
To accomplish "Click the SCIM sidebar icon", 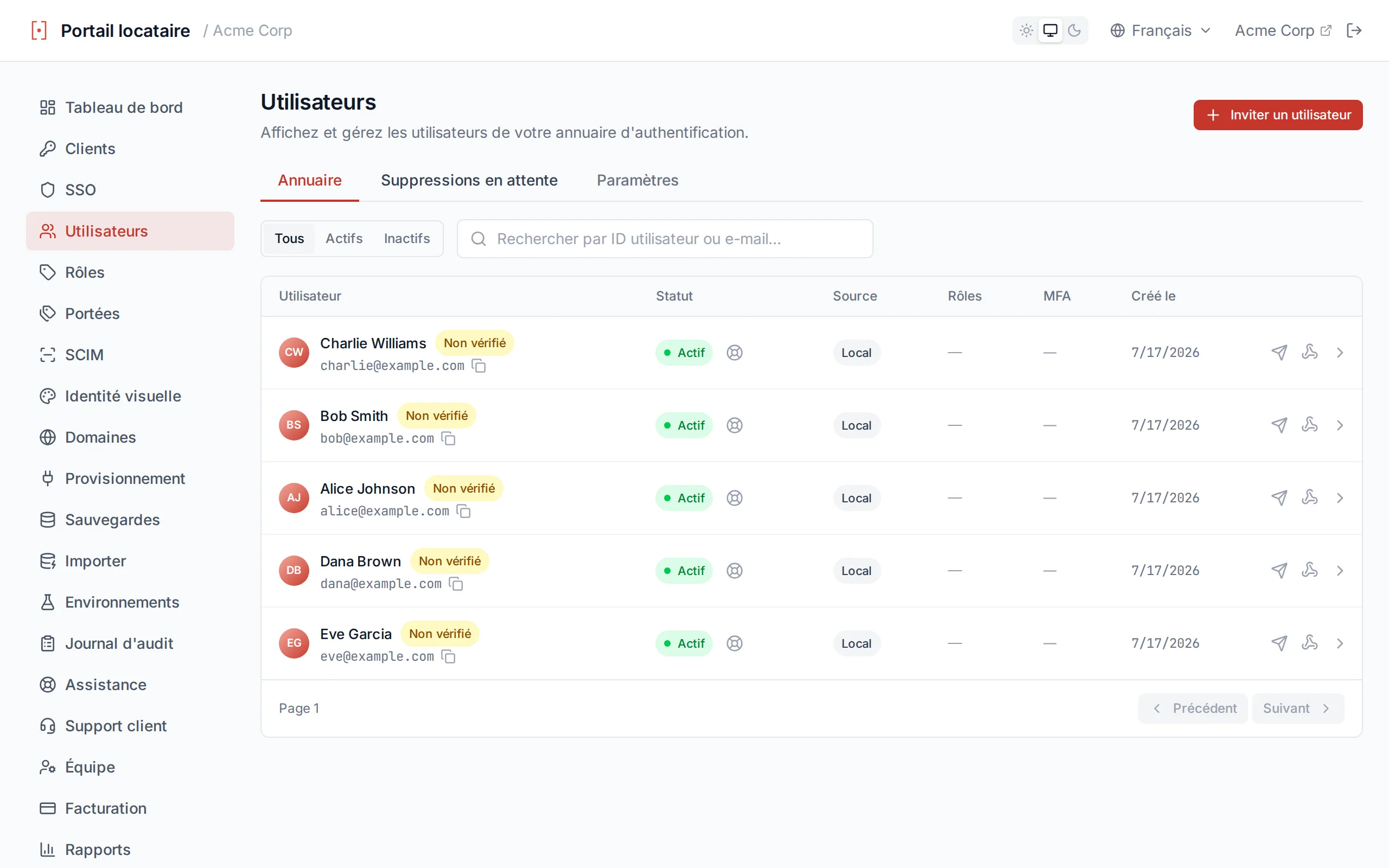I will tap(48, 355).
